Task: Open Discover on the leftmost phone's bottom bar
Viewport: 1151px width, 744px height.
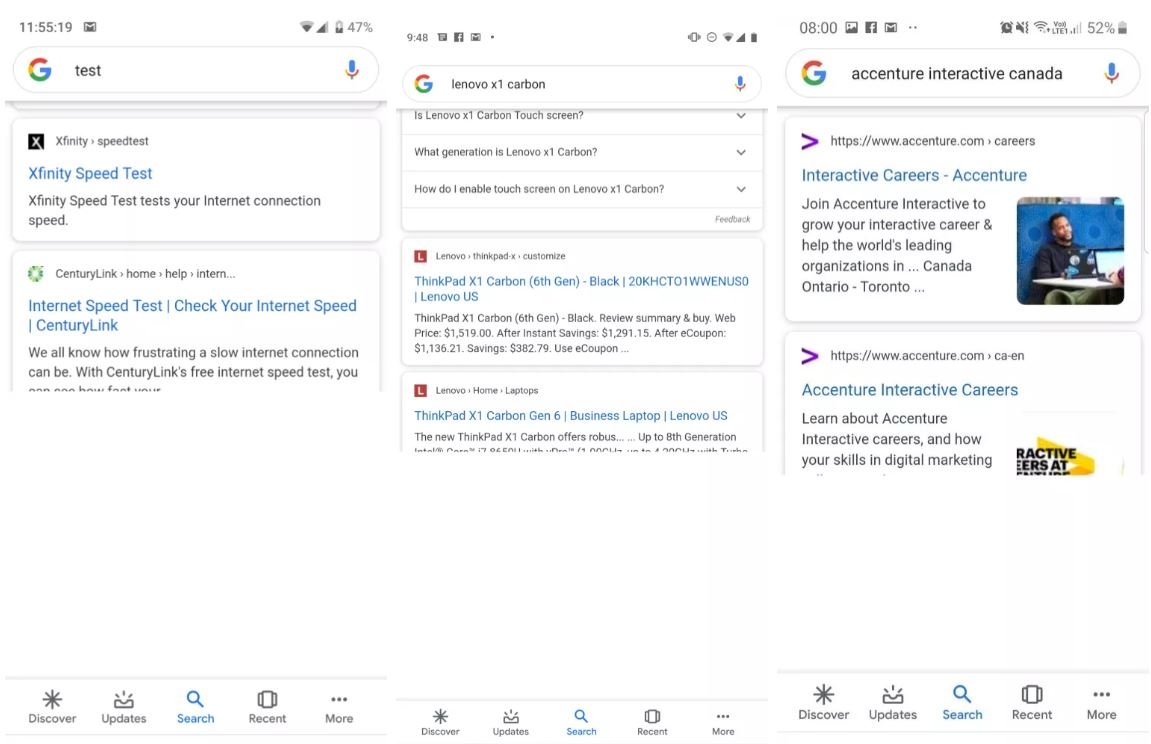Action: (52, 706)
